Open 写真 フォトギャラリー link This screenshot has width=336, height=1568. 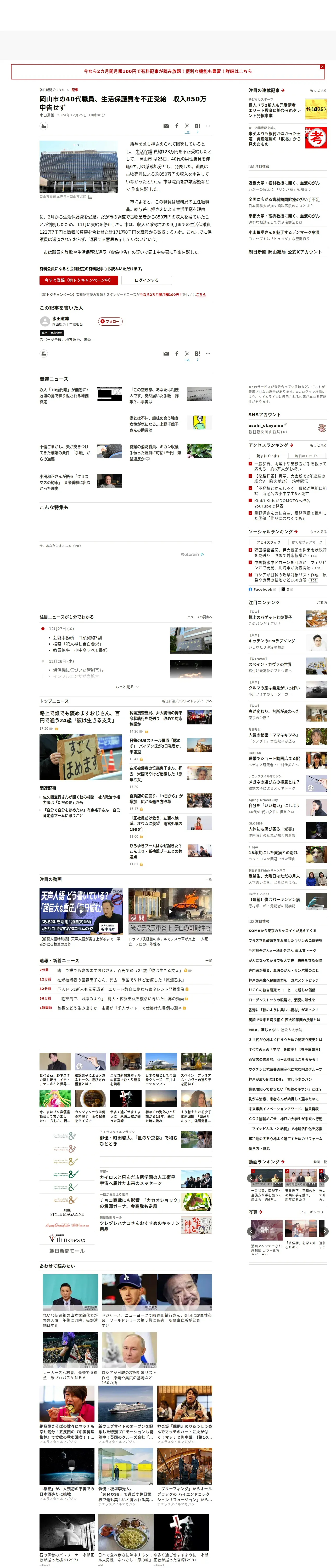click(313, 1212)
